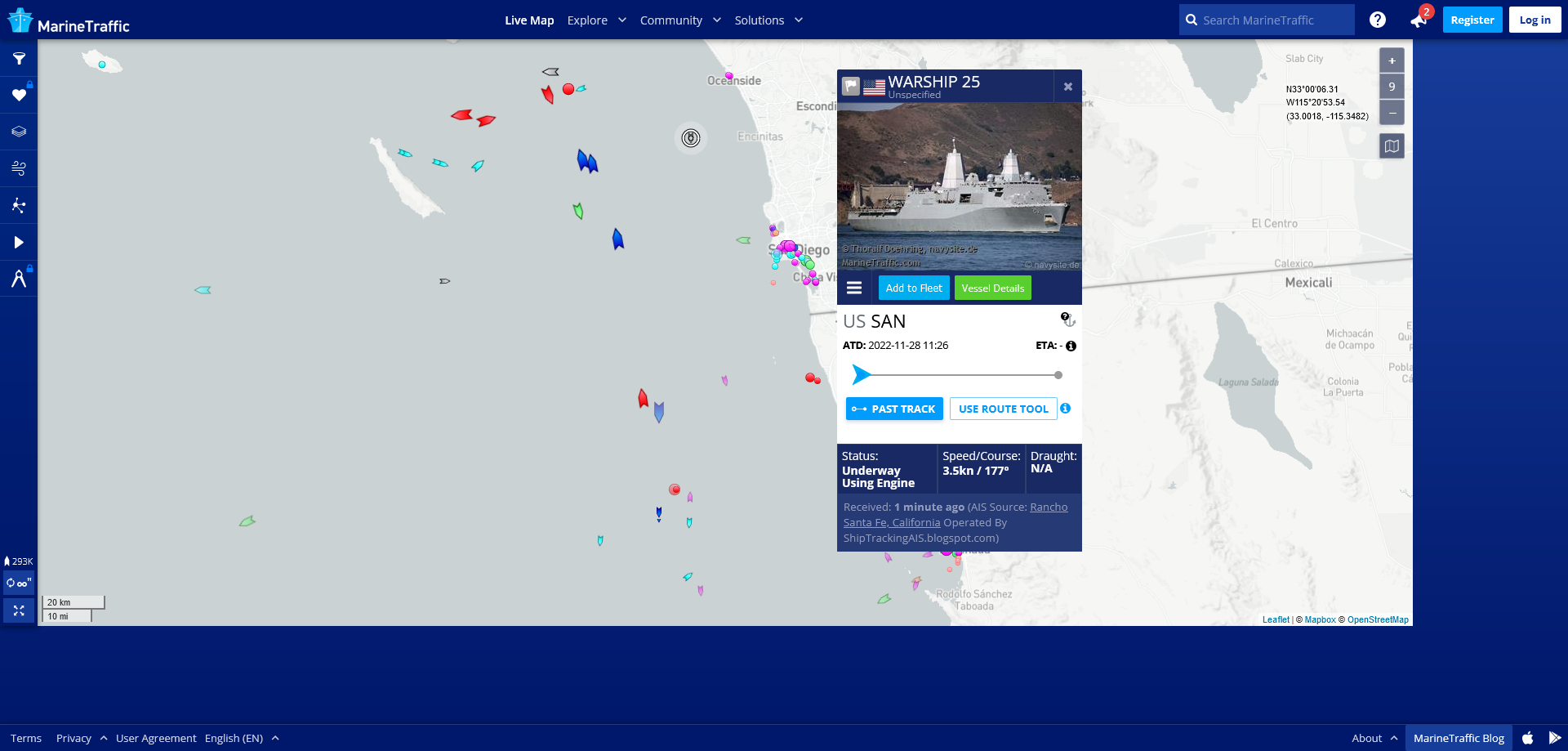Click USE ROUTE TOOL button
The height and width of the screenshot is (751, 1568).
pos(1003,409)
